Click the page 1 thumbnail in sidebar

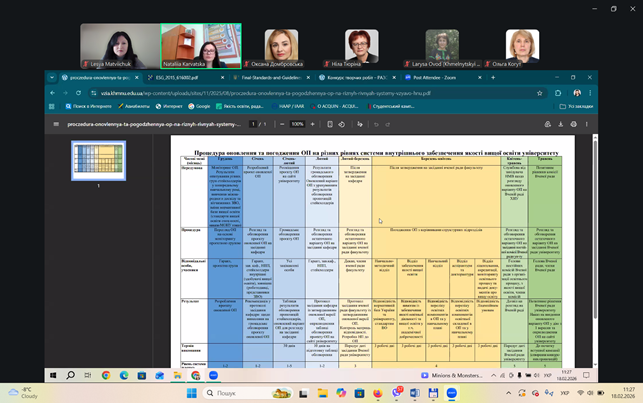pyautogui.click(x=98, y=160)
